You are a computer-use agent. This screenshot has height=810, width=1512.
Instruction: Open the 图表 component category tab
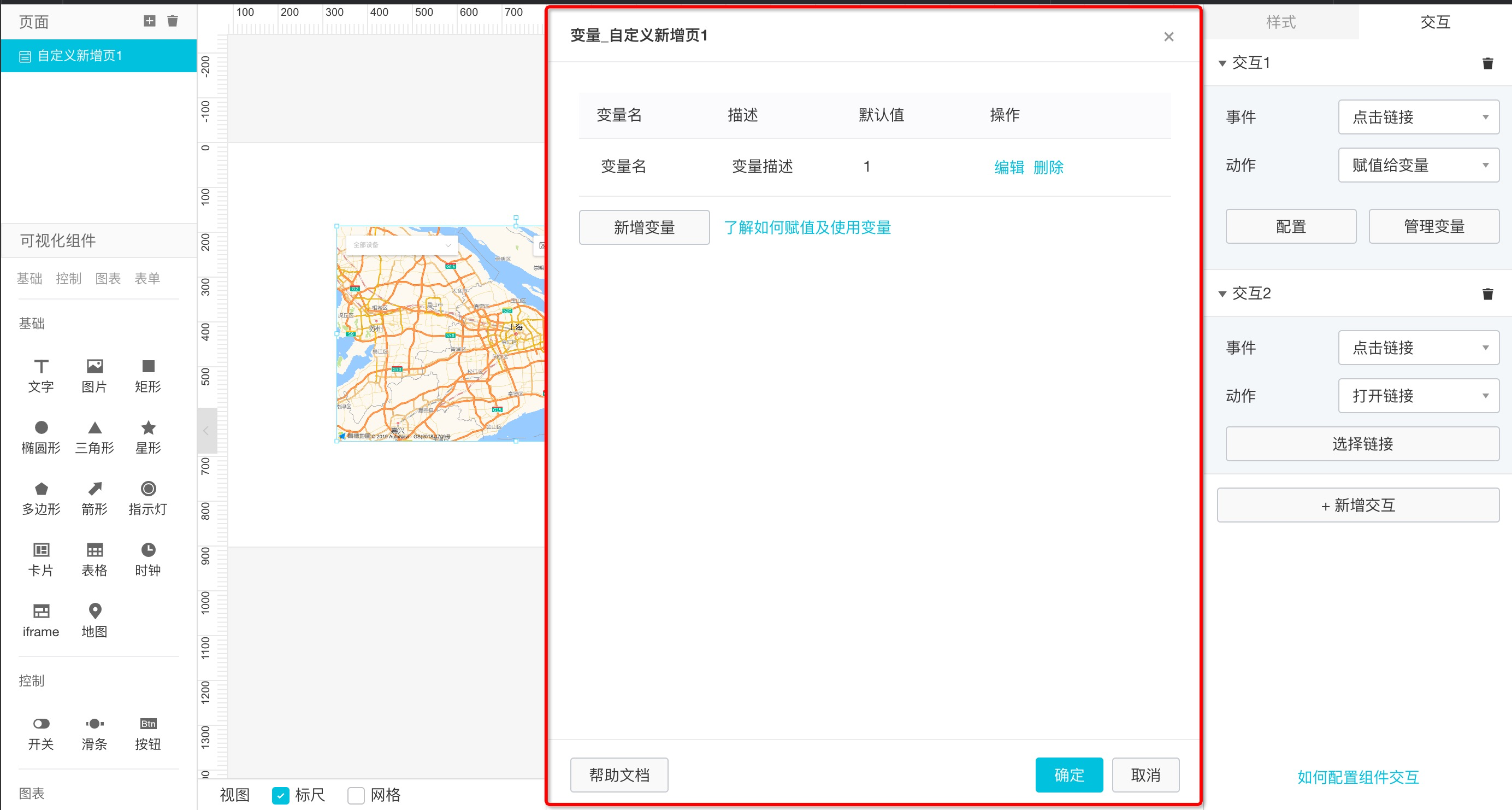click(x=108, y=278)
